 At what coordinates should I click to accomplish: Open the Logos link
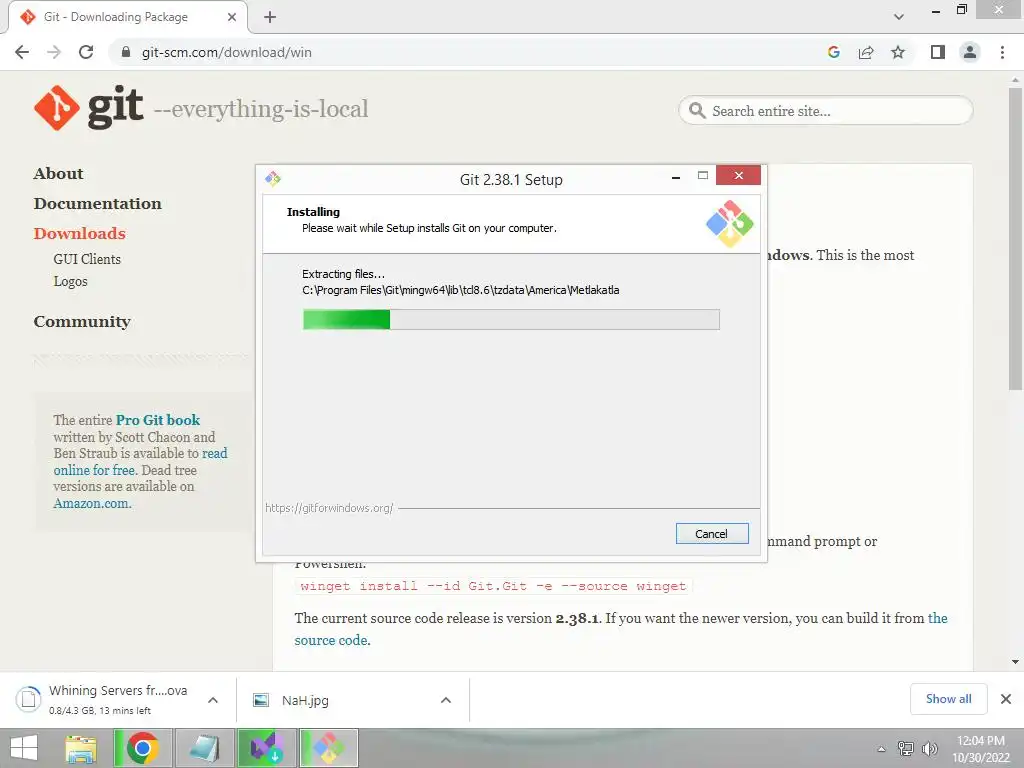click(70, 281)
